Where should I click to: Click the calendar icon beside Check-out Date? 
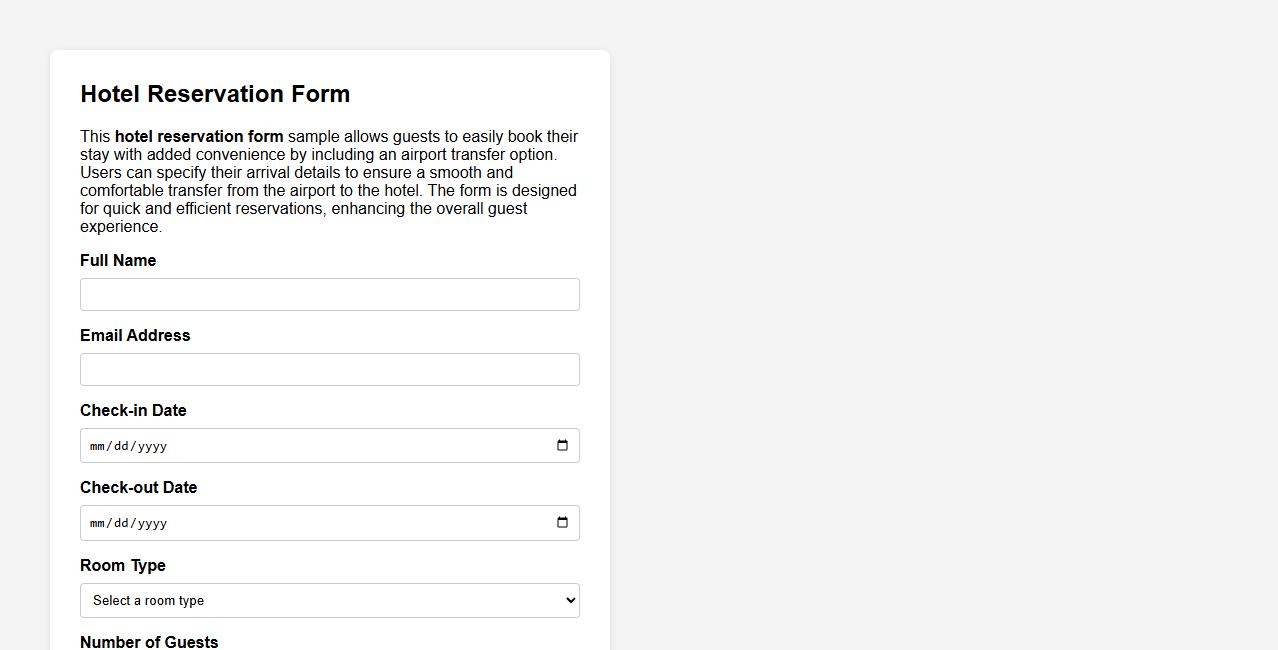[562, 522]
